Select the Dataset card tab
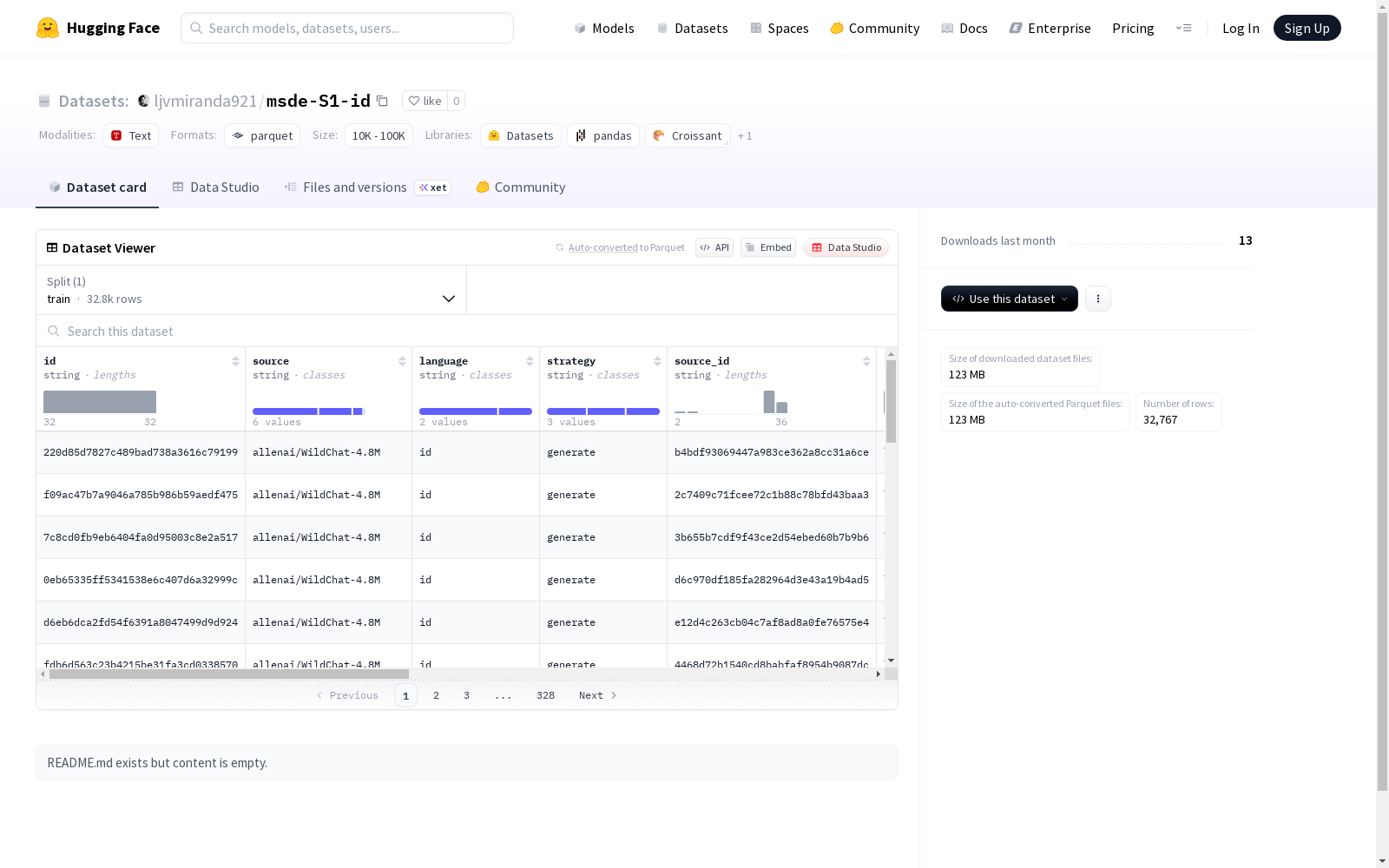 (97, 187)
